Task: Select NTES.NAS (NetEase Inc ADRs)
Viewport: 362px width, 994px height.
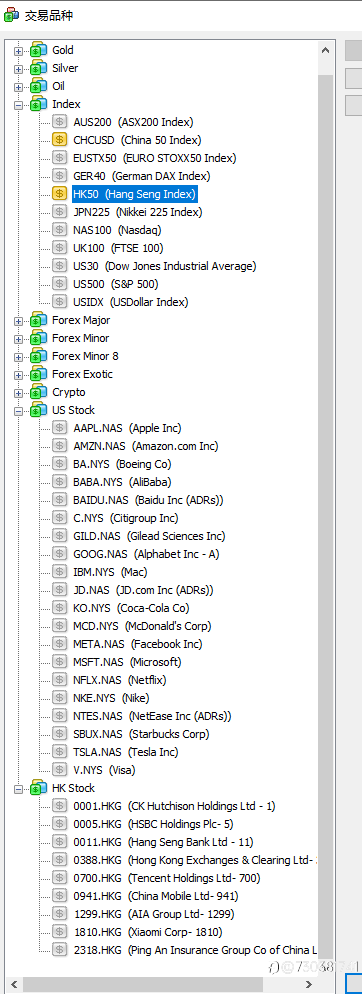Action: tap(153, 716)
